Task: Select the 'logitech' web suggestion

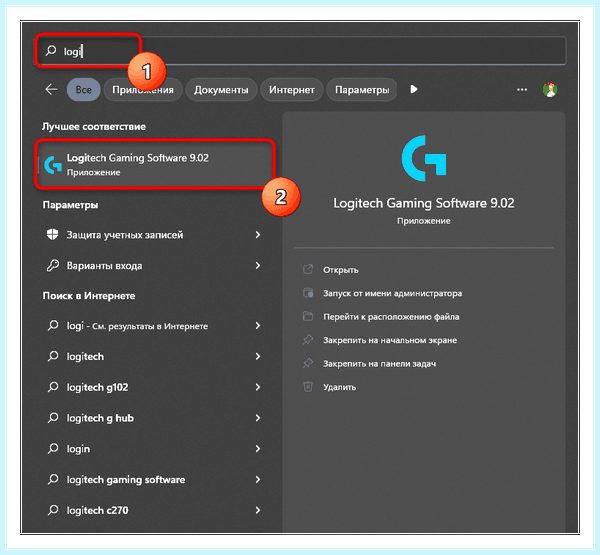Action: (x=153, y=356)
